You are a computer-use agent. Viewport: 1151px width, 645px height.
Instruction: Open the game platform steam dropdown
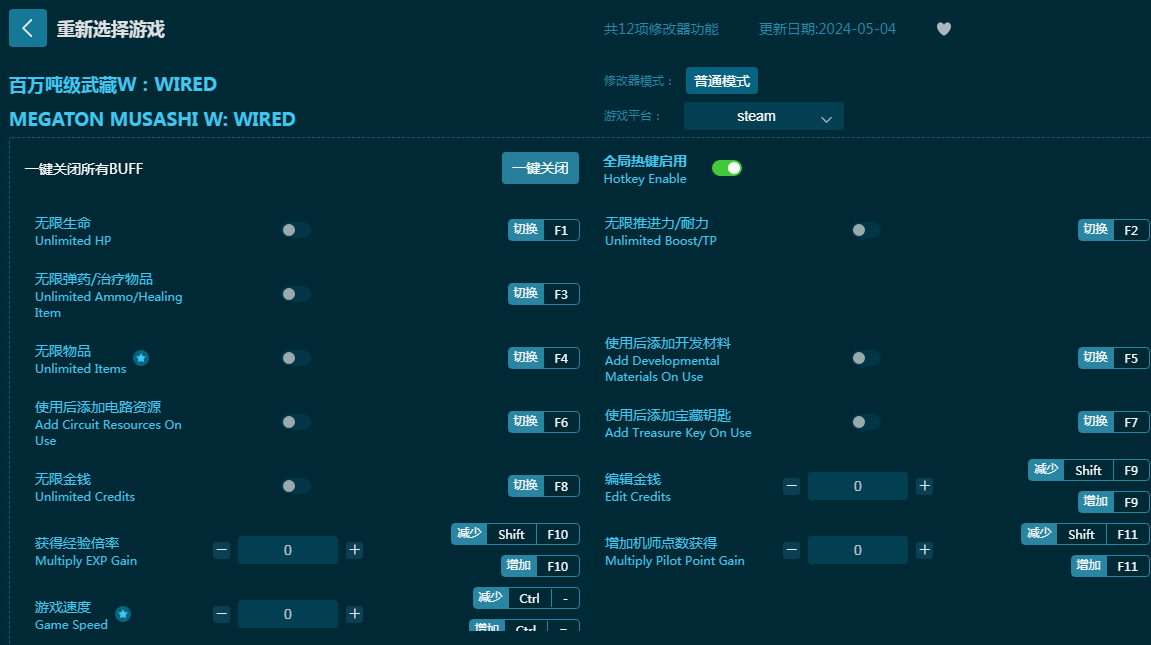click(763, 116)
